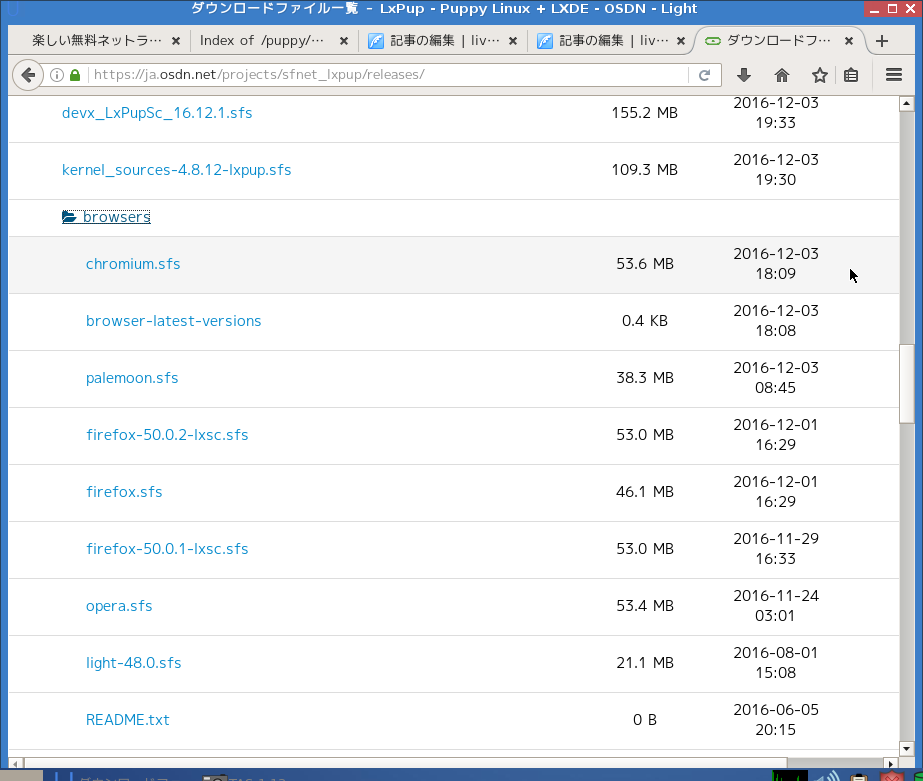Click the 2016-08-01 15:08 date
Screen dimensions: 923x781
click(x=776, y=663)
